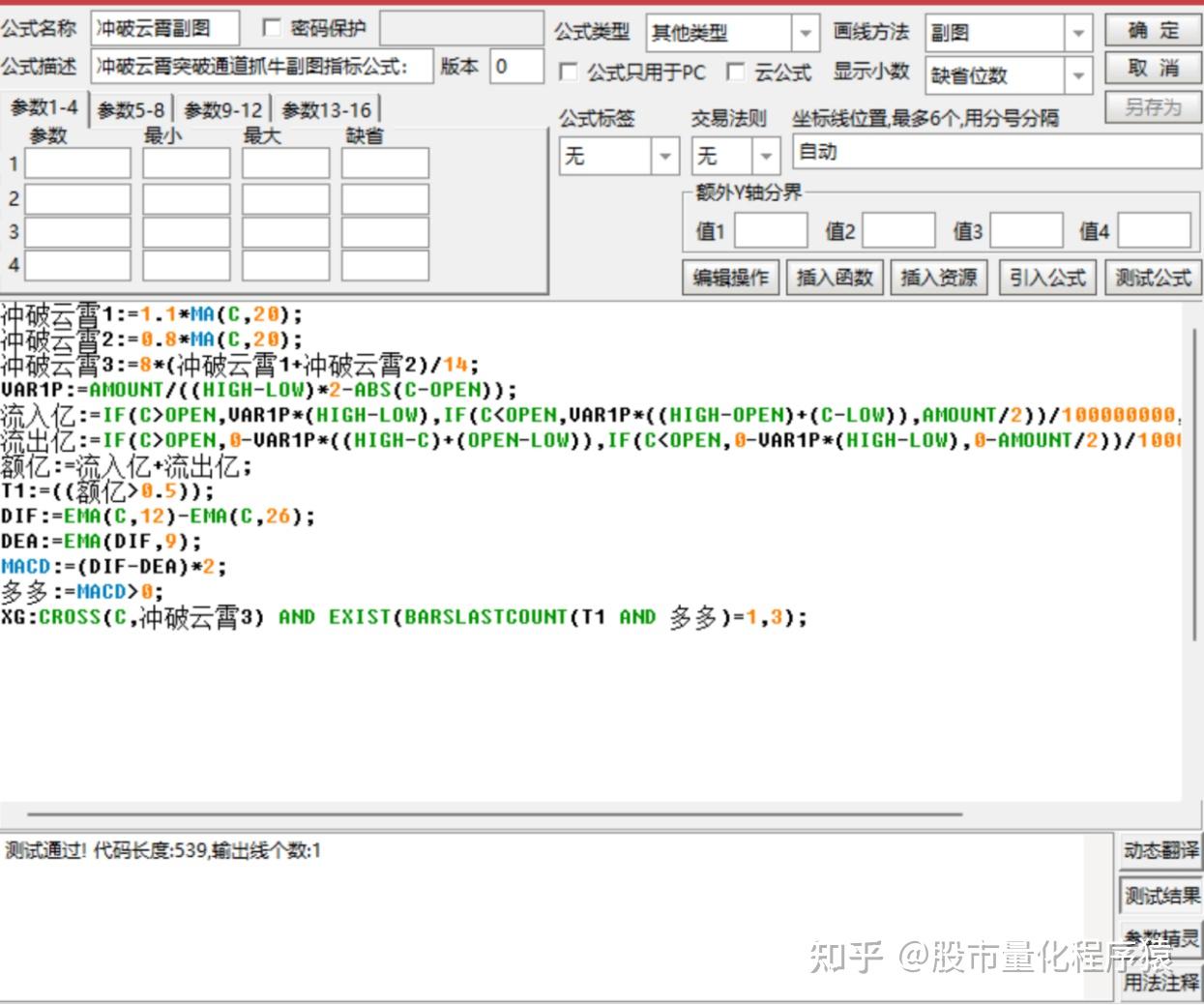This screenshot has width=1204, height=1005.
Task: Switch to 参数5-8 tab
Action: click(131, 110)
